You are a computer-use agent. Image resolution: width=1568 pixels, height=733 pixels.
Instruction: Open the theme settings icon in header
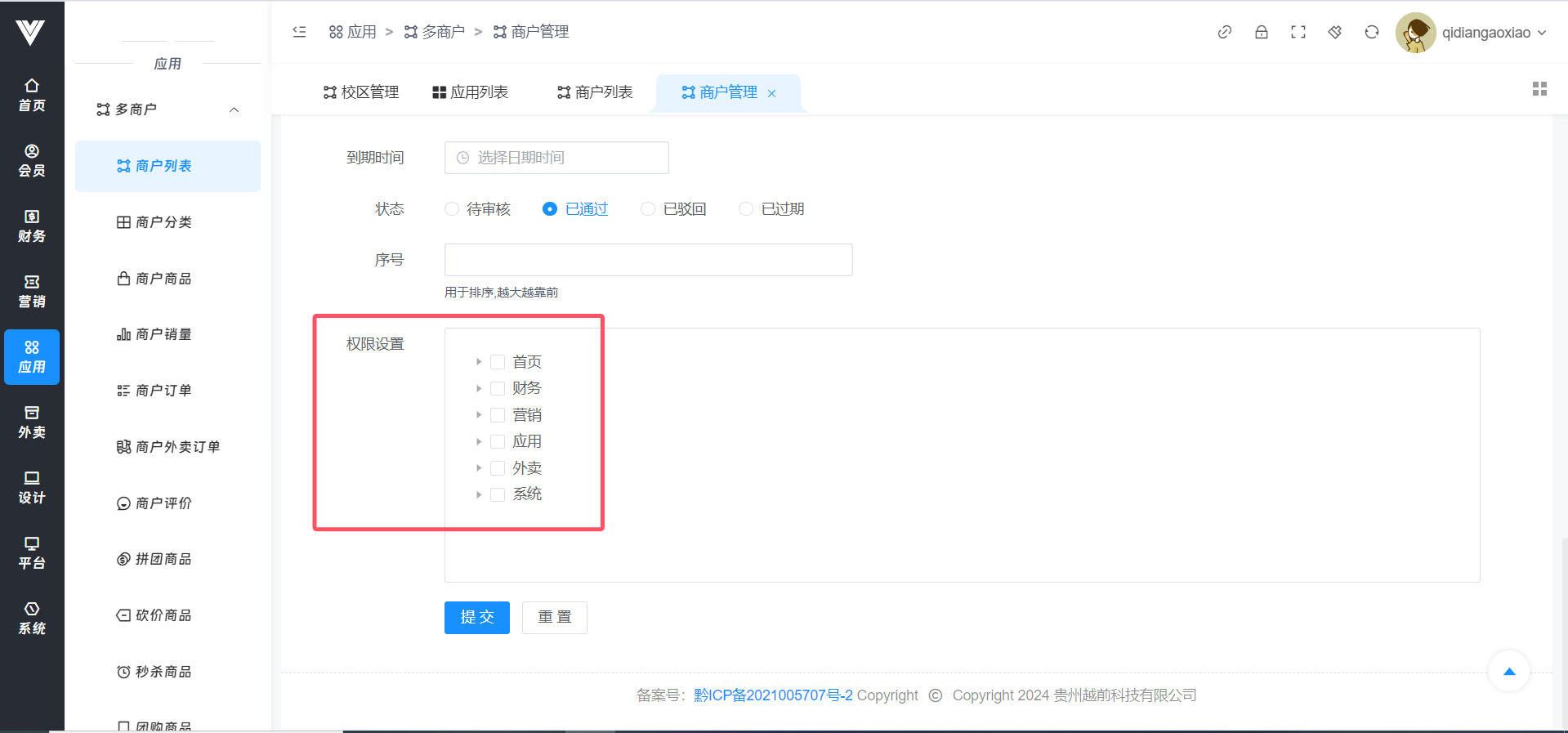pyautogui.click(x=1334, y=33)
